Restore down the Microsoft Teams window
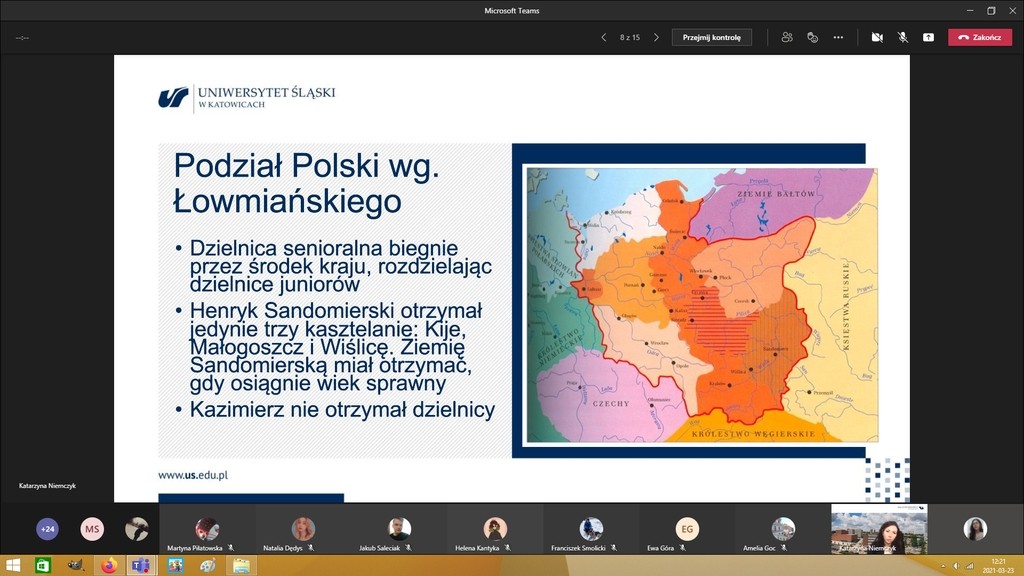This screenshot has height=576, width=1024. click(991, 10)
